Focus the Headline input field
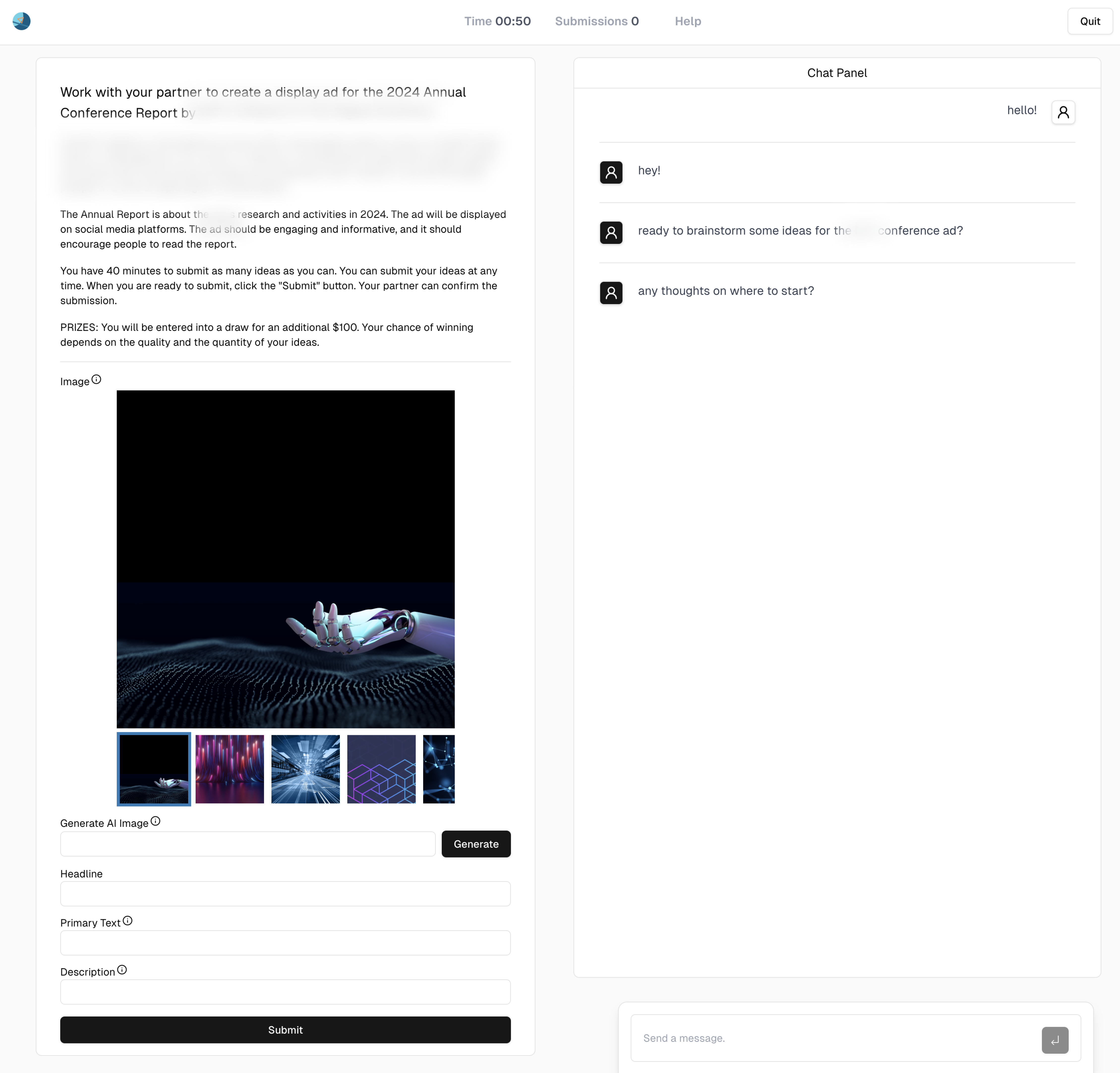This screenshot has height=1073, width=1120. coord(285,894)
